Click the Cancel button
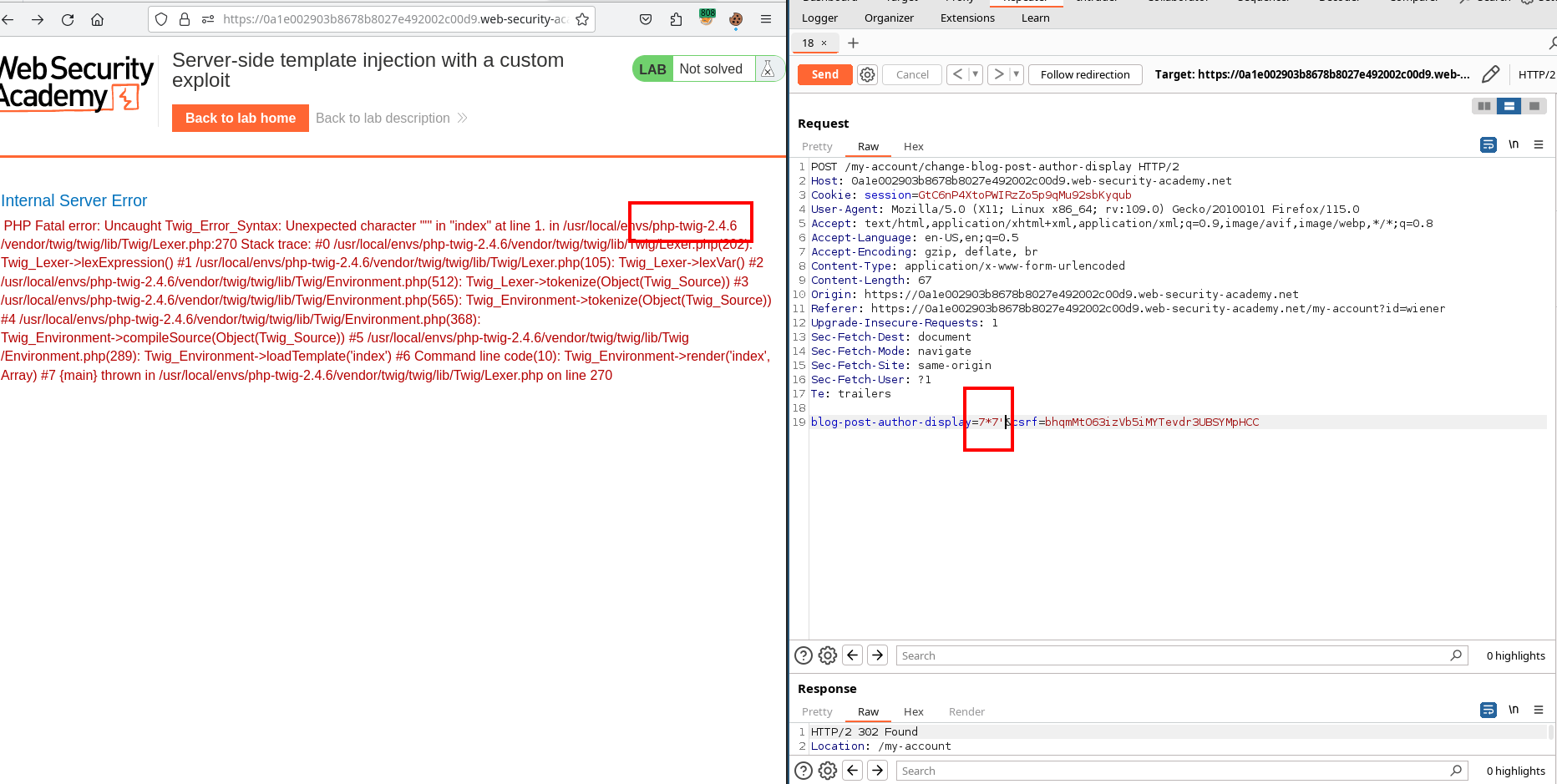The height and width of the screenshot is (784, 1557). click(912, 74)
